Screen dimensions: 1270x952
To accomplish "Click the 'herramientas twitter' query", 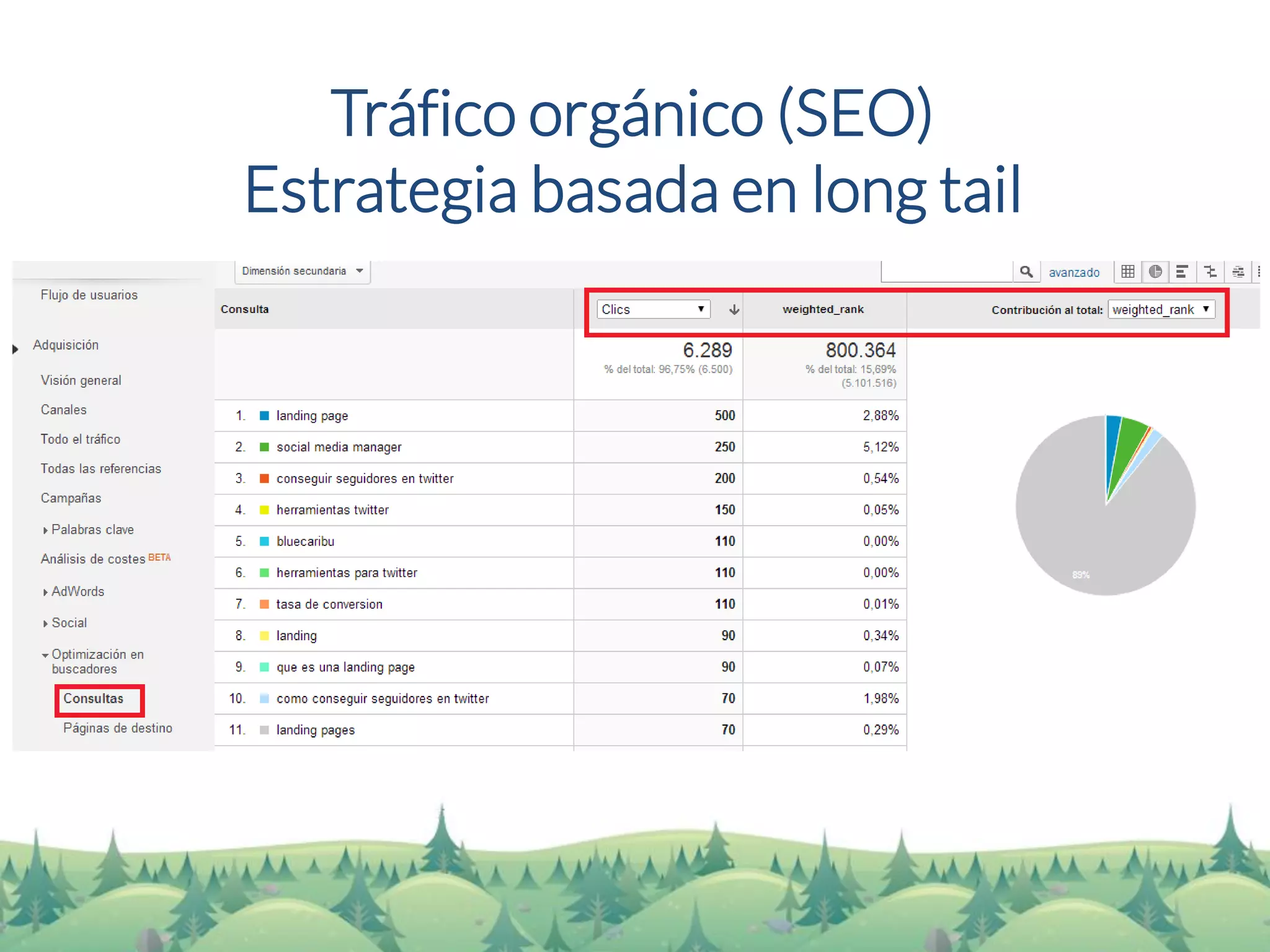I will [x=332, y=510].
